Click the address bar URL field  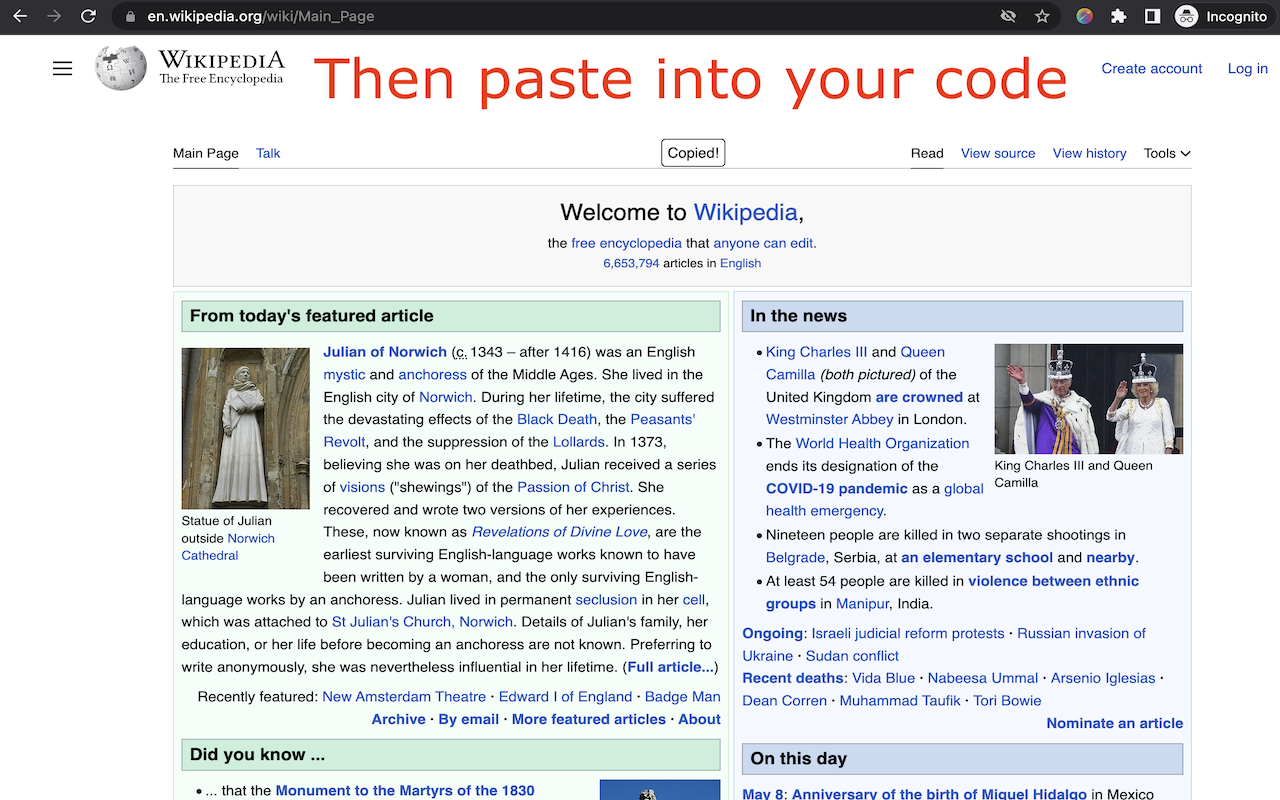[x=560, y=16]
